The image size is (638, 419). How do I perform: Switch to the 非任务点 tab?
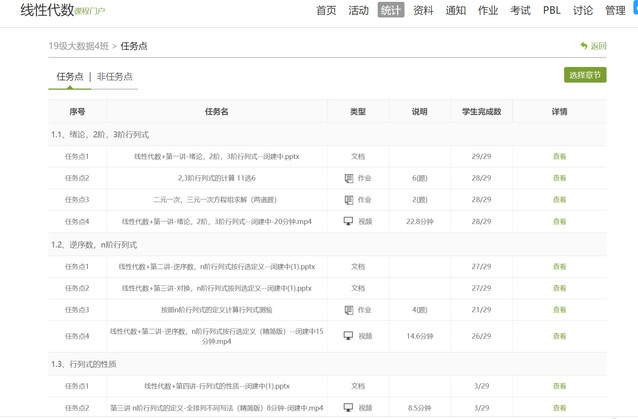[115, 76]
